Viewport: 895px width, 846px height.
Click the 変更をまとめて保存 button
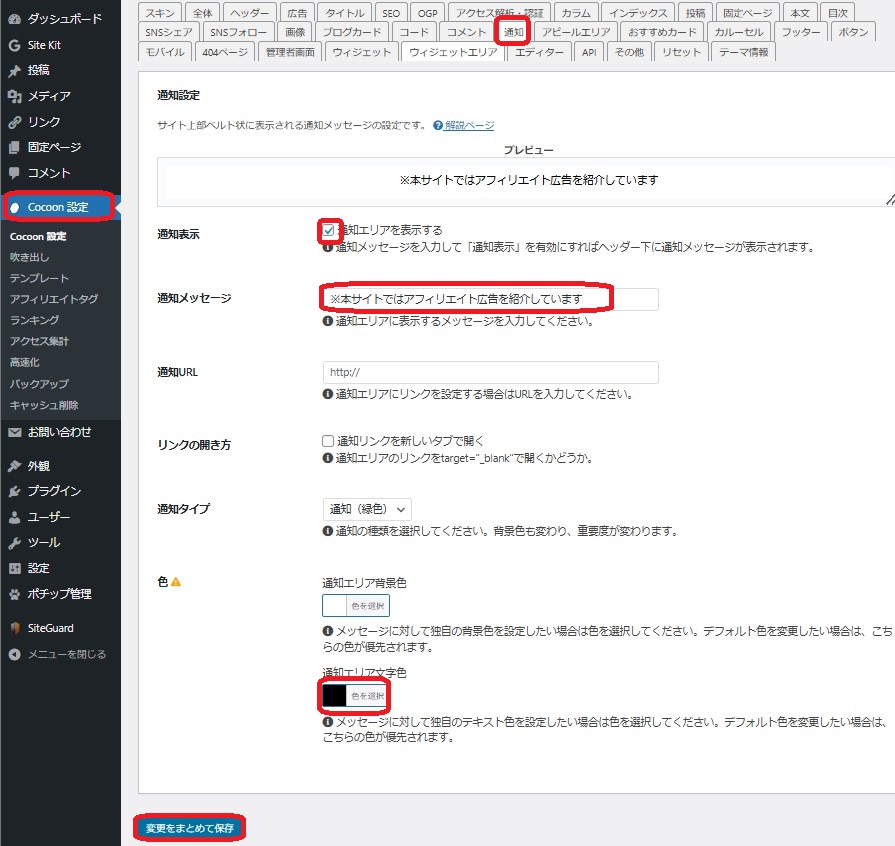click(x=190, y=828)
